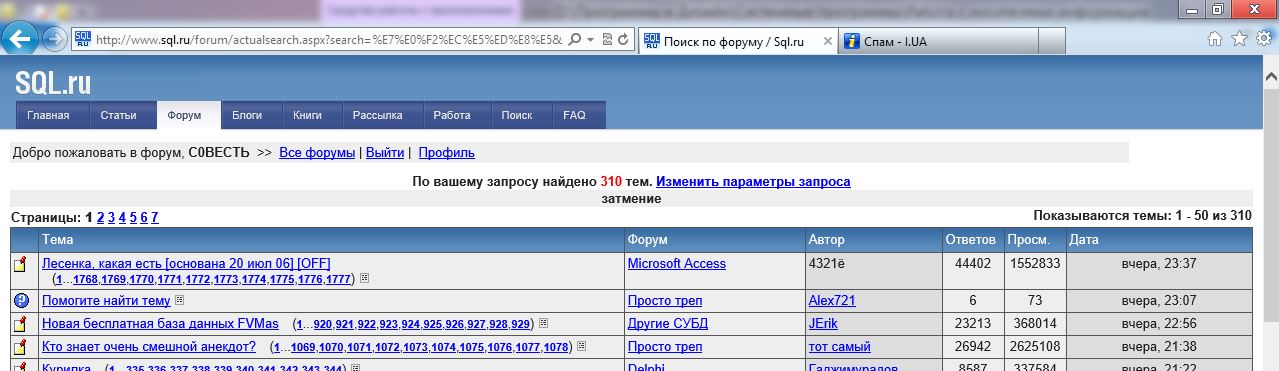The image size is (1279, 371).
Task: Click topic icon in 'Кто знает очень смешной анекдот?' row
Action: tap(20, 347)
